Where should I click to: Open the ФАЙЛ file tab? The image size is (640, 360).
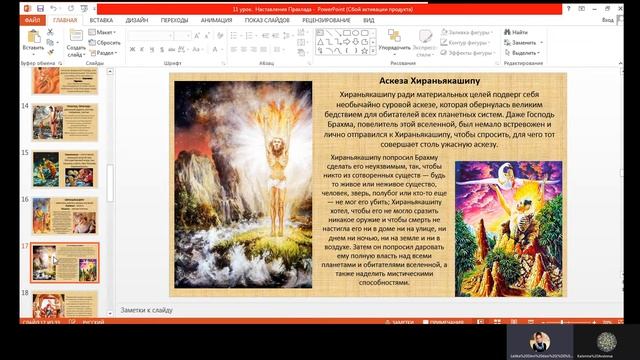(32, 20)
